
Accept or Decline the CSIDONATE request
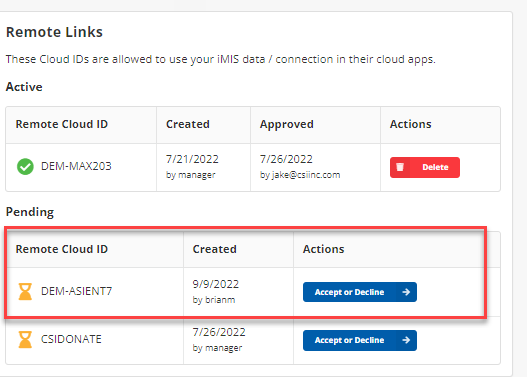[360, 340]
